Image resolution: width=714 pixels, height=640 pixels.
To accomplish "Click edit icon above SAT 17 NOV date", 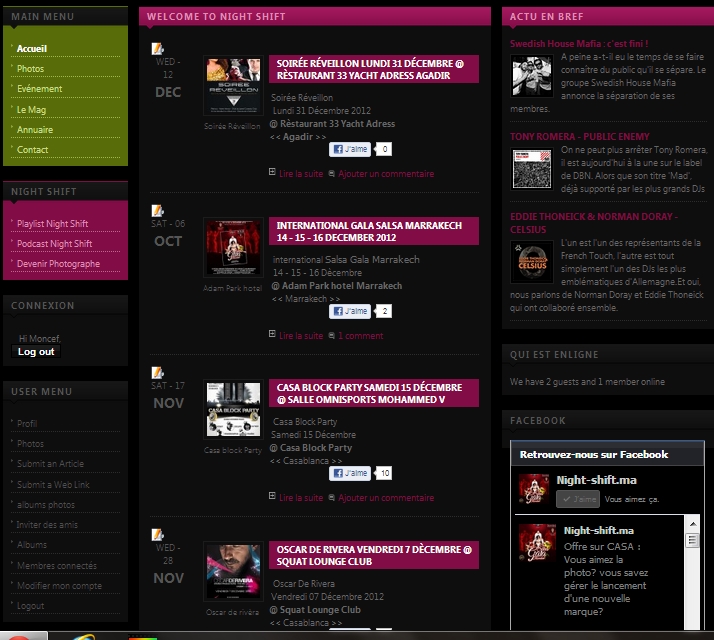I will (x=158, y=373).
